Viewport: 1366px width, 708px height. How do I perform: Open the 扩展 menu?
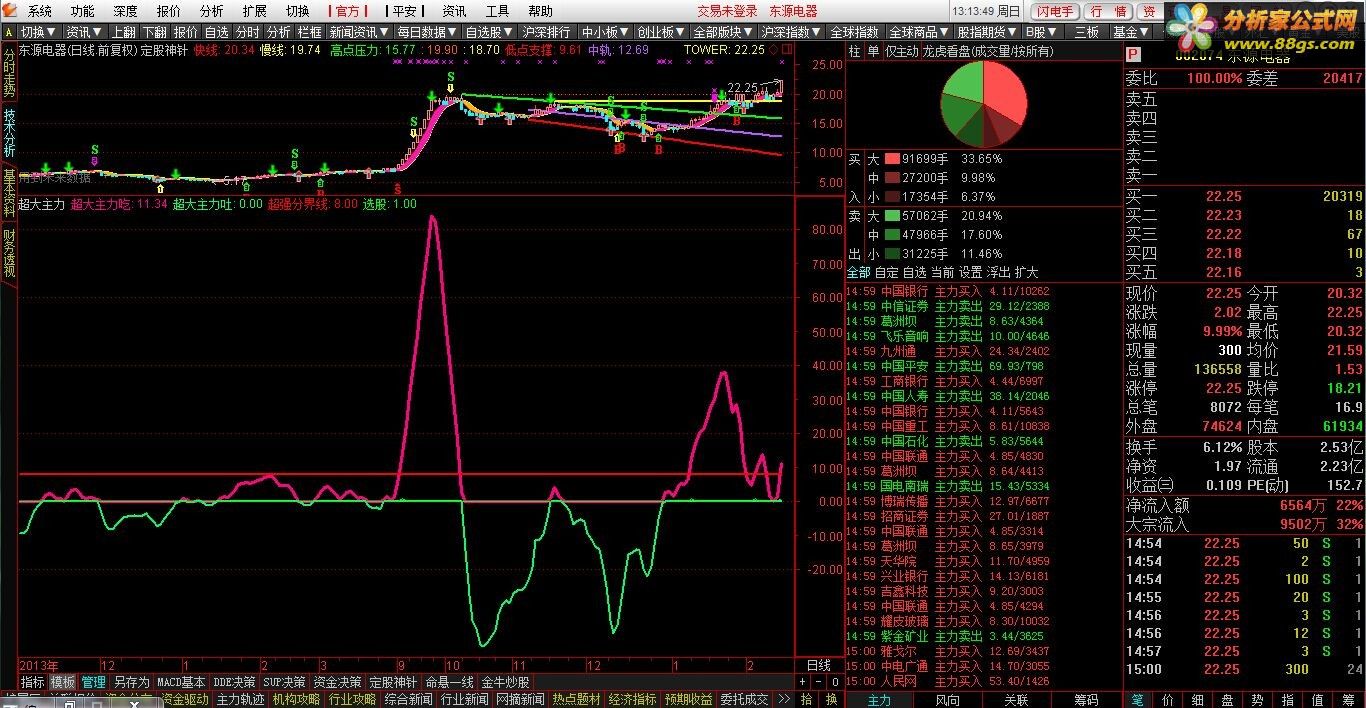254,11
